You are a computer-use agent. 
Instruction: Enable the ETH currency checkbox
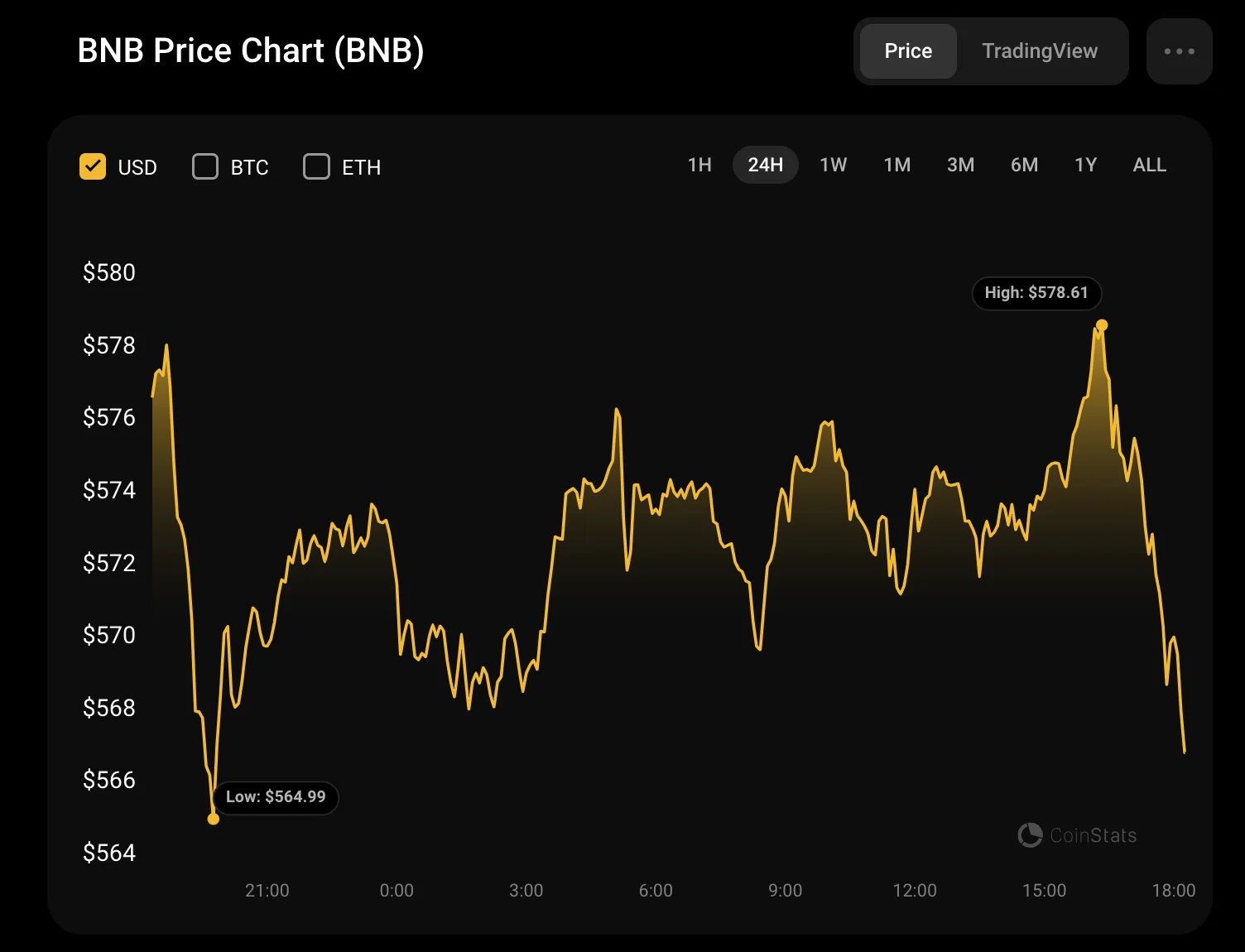(316, 166)
